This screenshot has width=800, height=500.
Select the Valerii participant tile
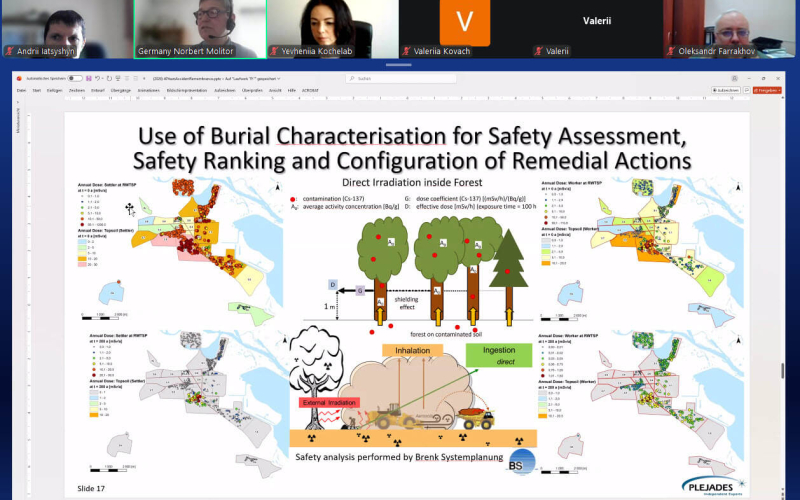pos(597,29)
